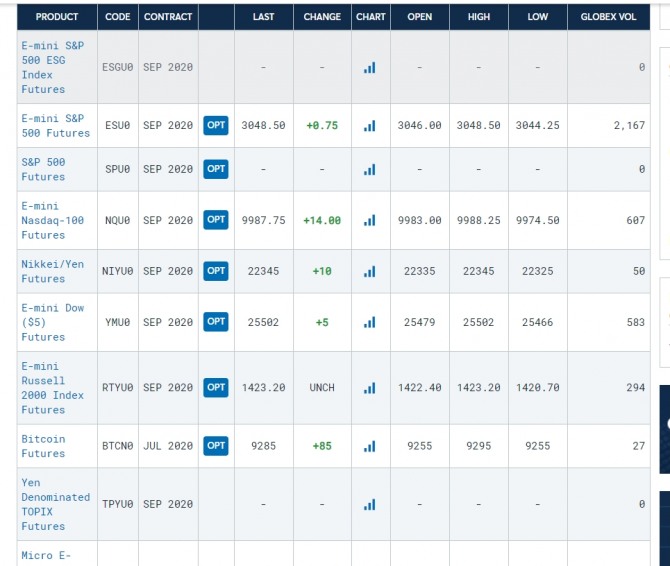Select the 9987.75 last price
Viewport: 670px width, 566px height.
(263, 220)
